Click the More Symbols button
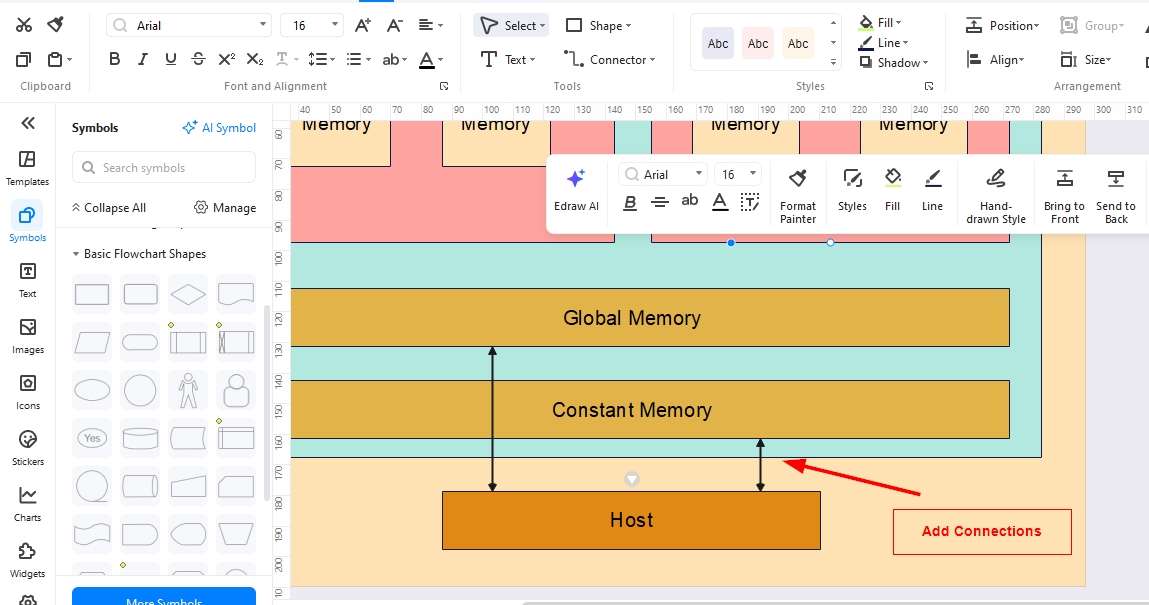Screen dimensions: 1149x605 (163, 597)
